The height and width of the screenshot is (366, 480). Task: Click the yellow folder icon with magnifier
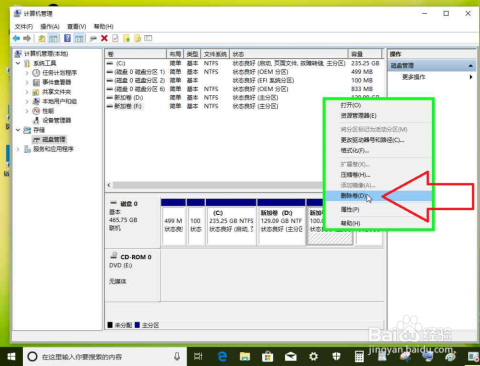pos(137,38)
